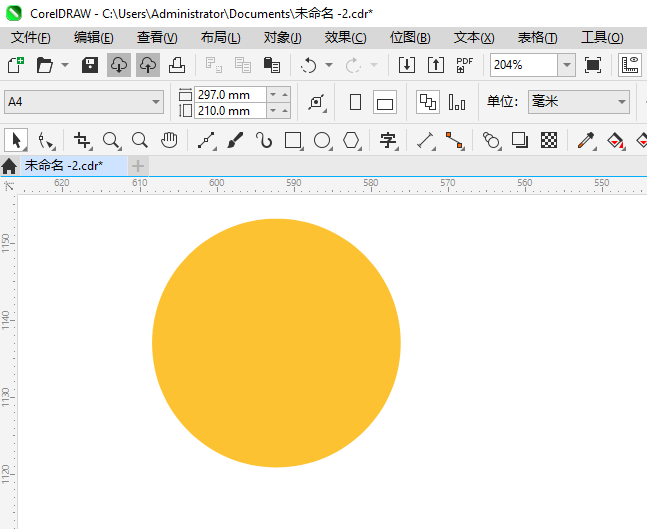647x529 pixels.
Task: Activate the Text tool
Action: coord(388,140)
